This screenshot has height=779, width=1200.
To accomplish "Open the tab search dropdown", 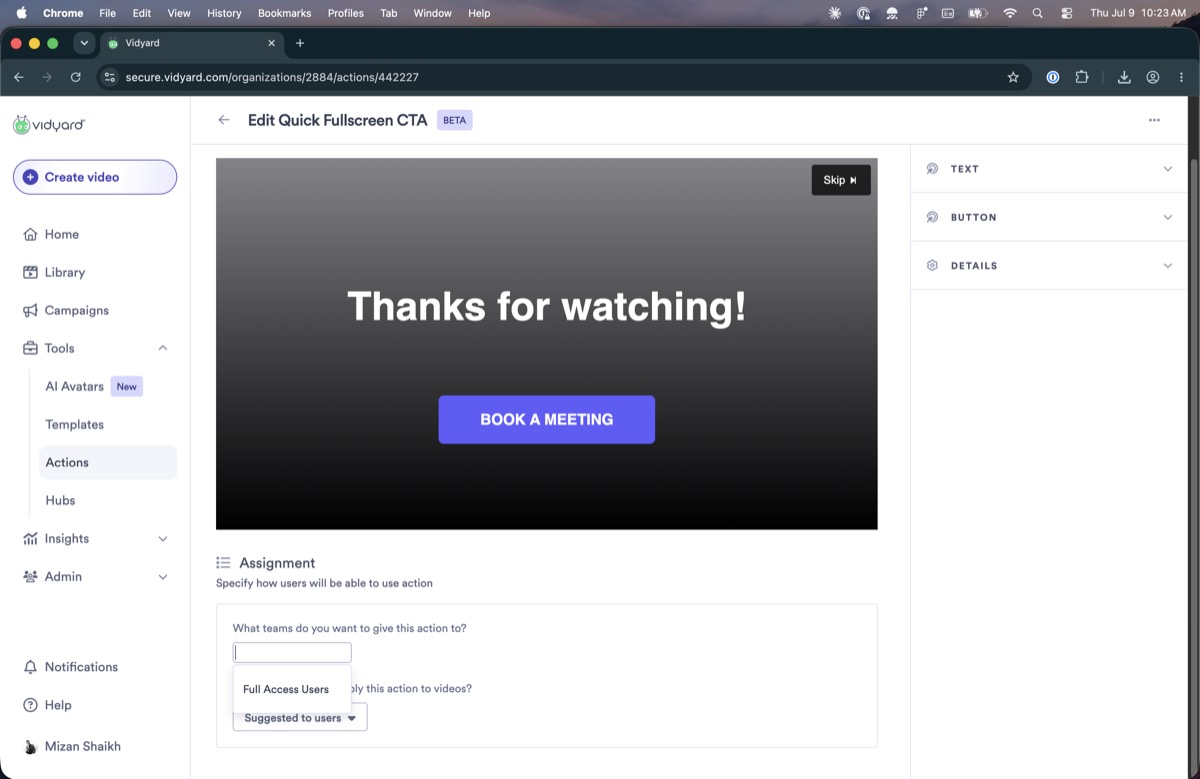I will coord(84,43).
